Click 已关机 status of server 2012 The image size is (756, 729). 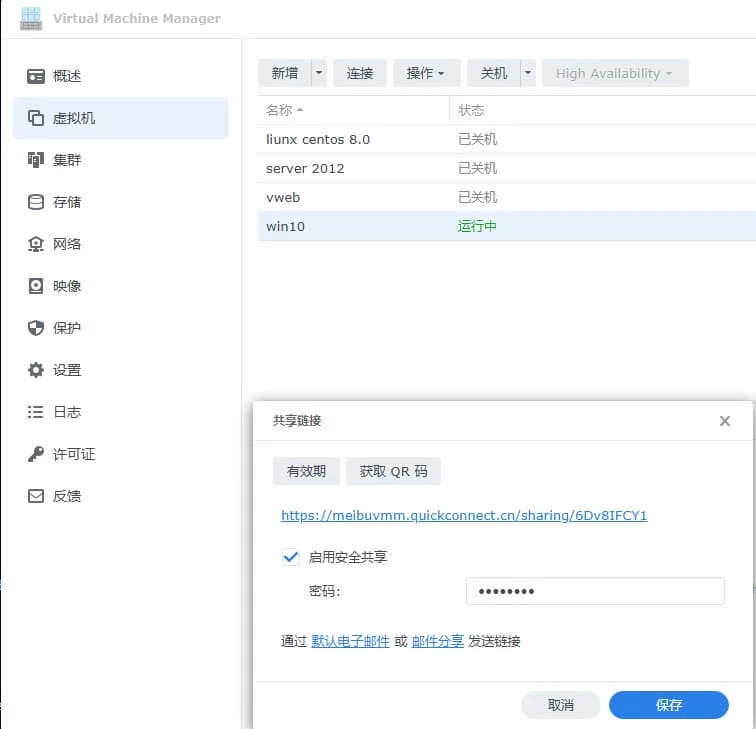click(x=477, y=168)
